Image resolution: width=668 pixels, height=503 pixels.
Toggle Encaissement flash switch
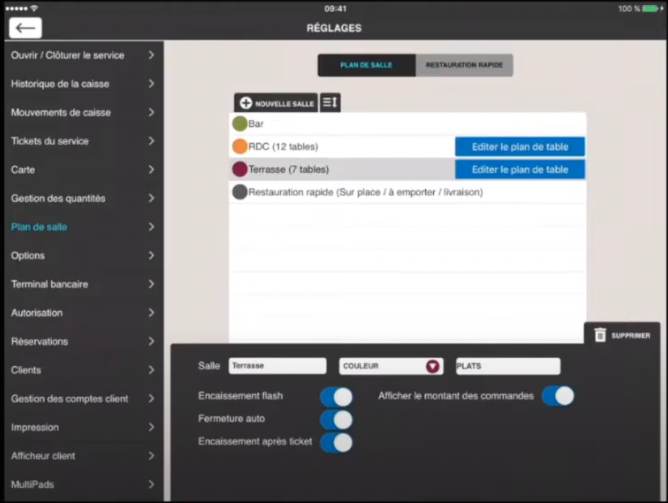click(336, 396)
